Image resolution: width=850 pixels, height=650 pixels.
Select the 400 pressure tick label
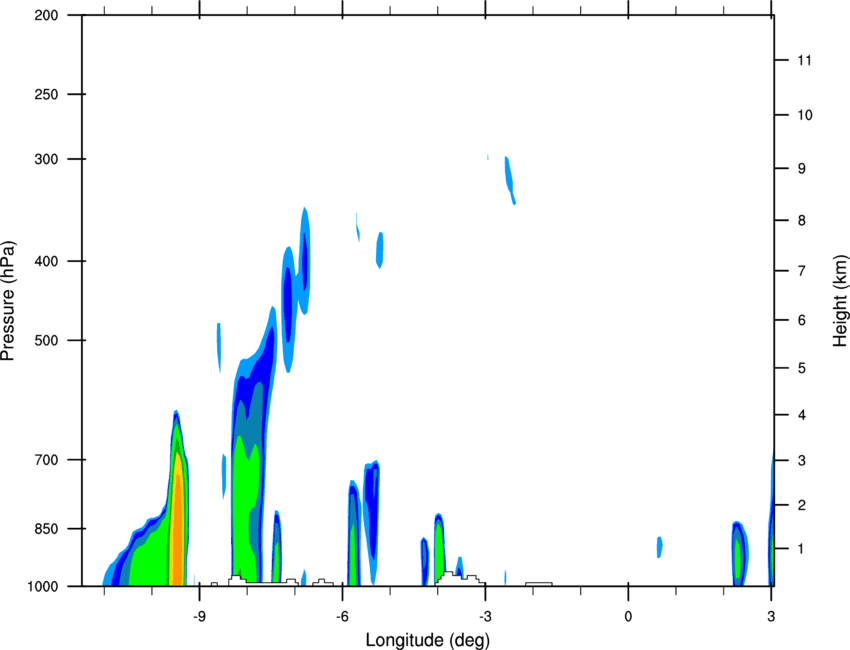tap(46, 261)
